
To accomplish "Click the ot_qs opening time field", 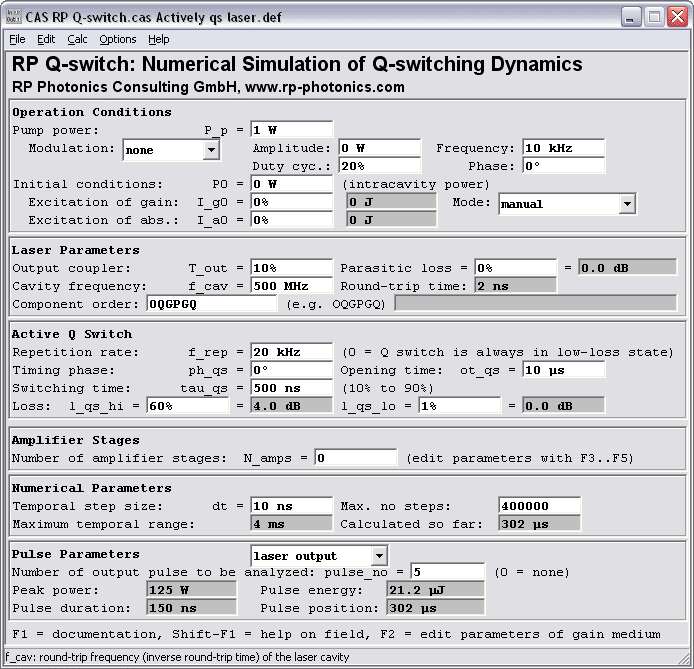I will pyautogui.click(x=563, y=370).
